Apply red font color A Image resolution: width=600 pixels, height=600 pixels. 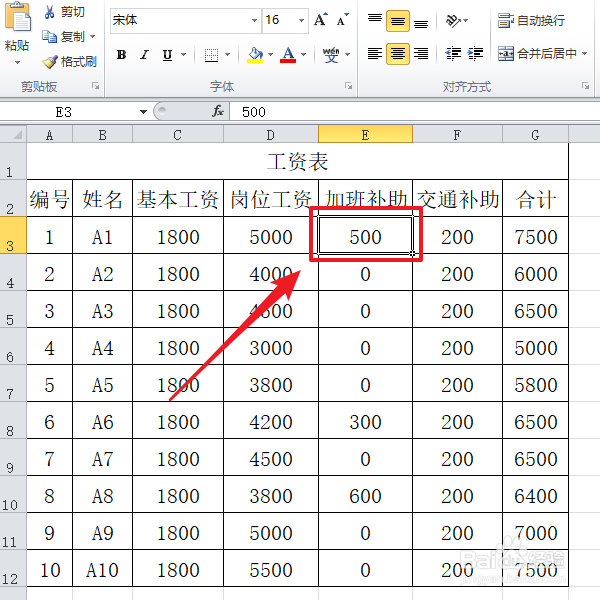(288, 55)
